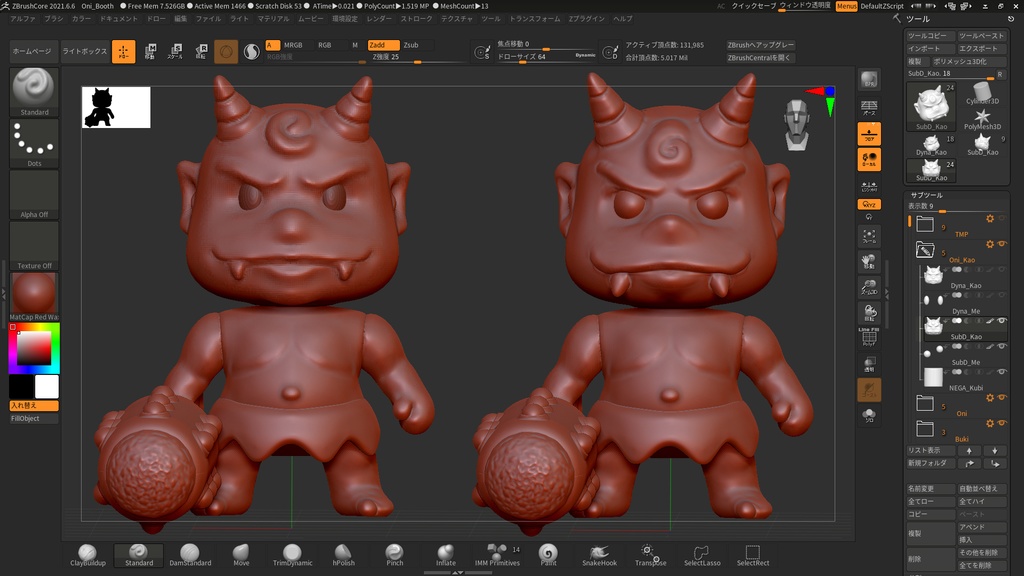Open the アルファ menu
The image size is (1024, 576).
tap(23, 19)
